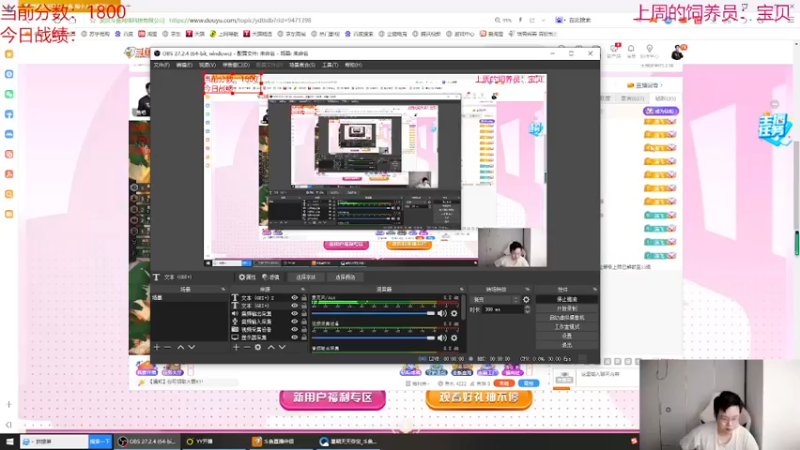
Task: Mute first mixer channel speaker icon
Action: point(442,313)
